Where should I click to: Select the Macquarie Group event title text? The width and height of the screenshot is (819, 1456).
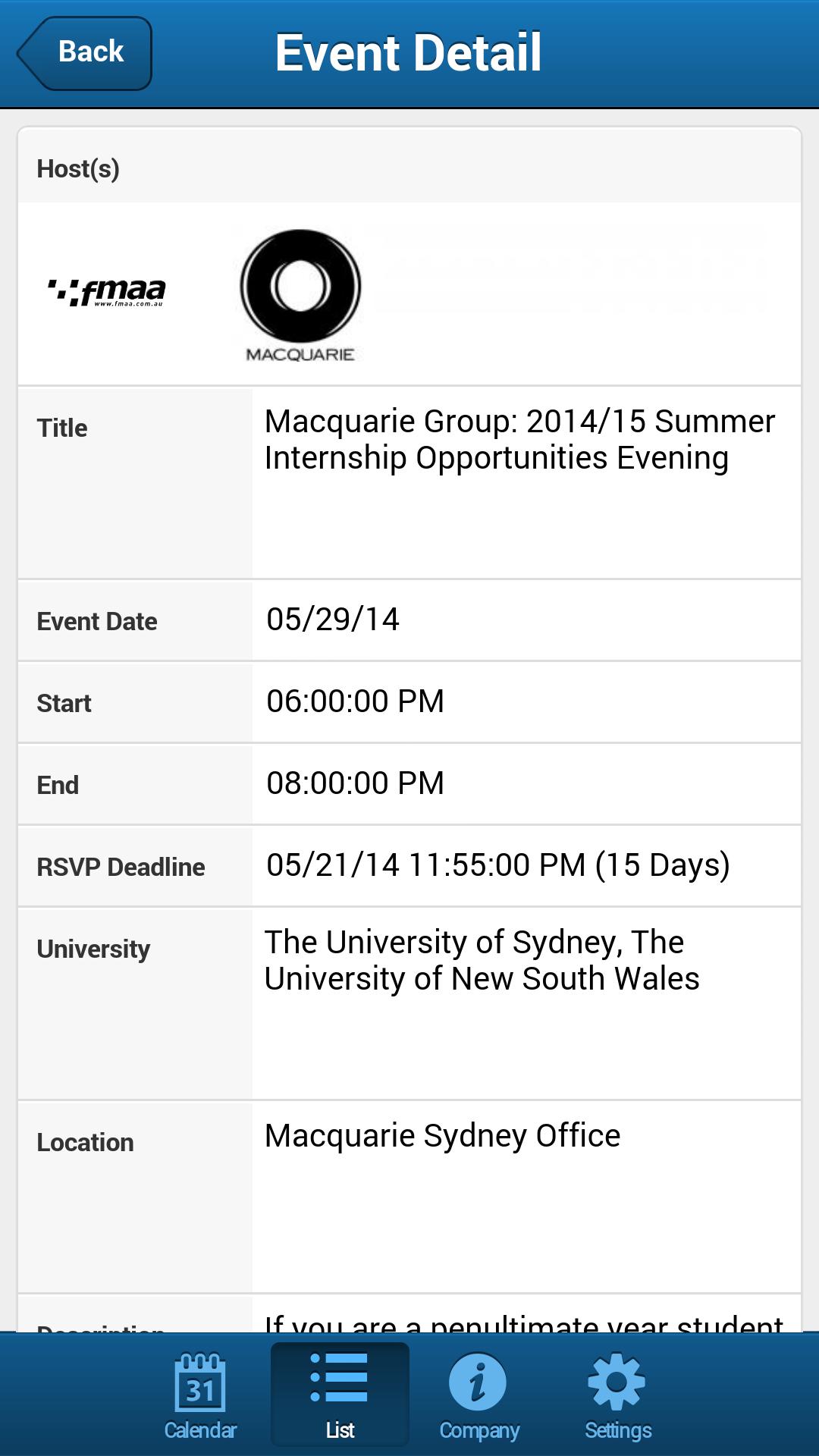click(519, 440)
